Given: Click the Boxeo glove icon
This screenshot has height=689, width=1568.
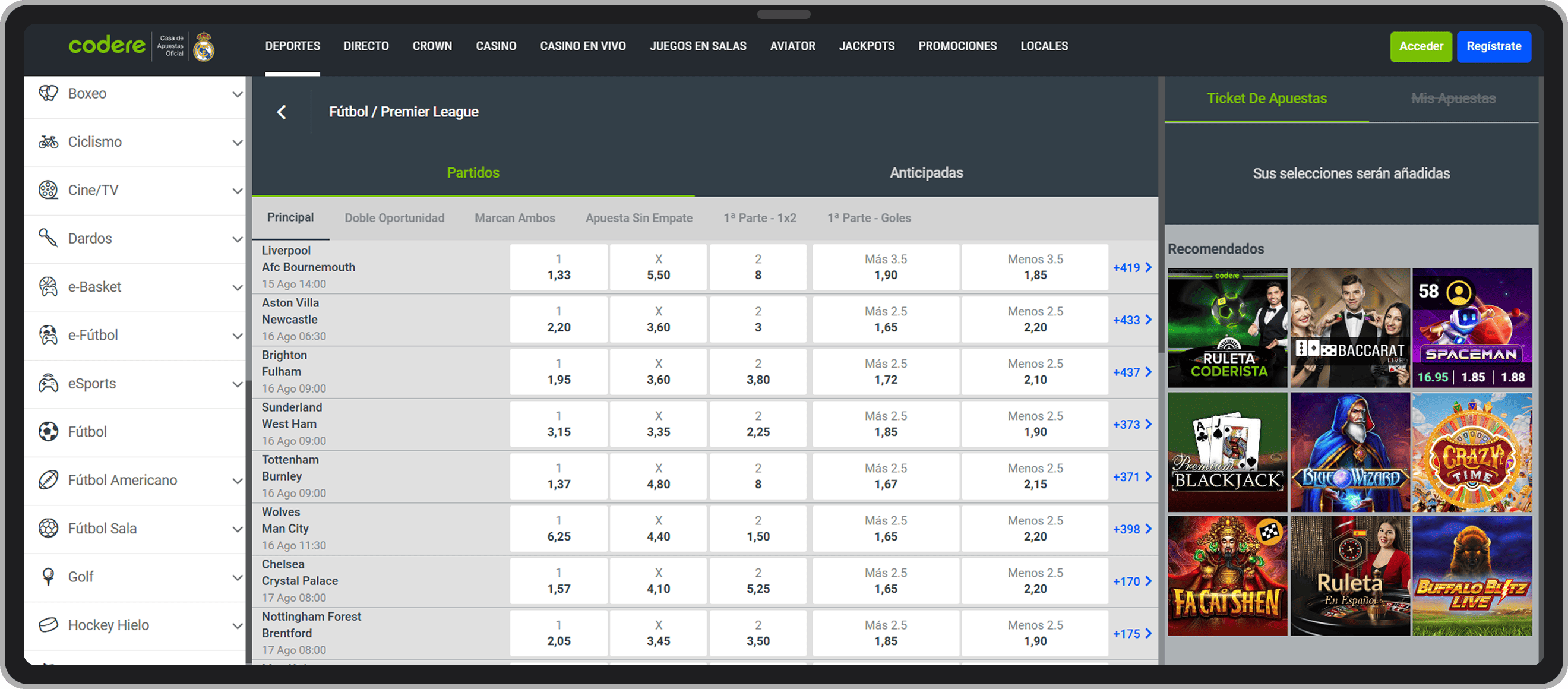Looking at the screenshot, I should pyautogui.click(x=48, y=93).
